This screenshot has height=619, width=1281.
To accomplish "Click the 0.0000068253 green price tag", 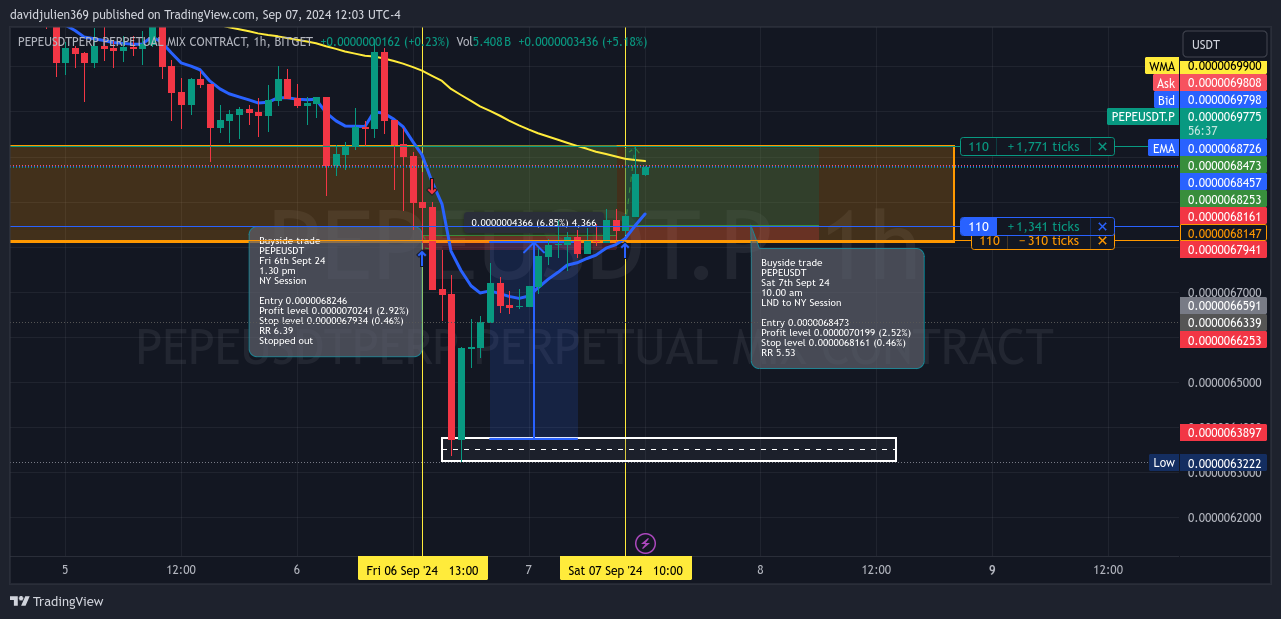I will pos(1225,199).
